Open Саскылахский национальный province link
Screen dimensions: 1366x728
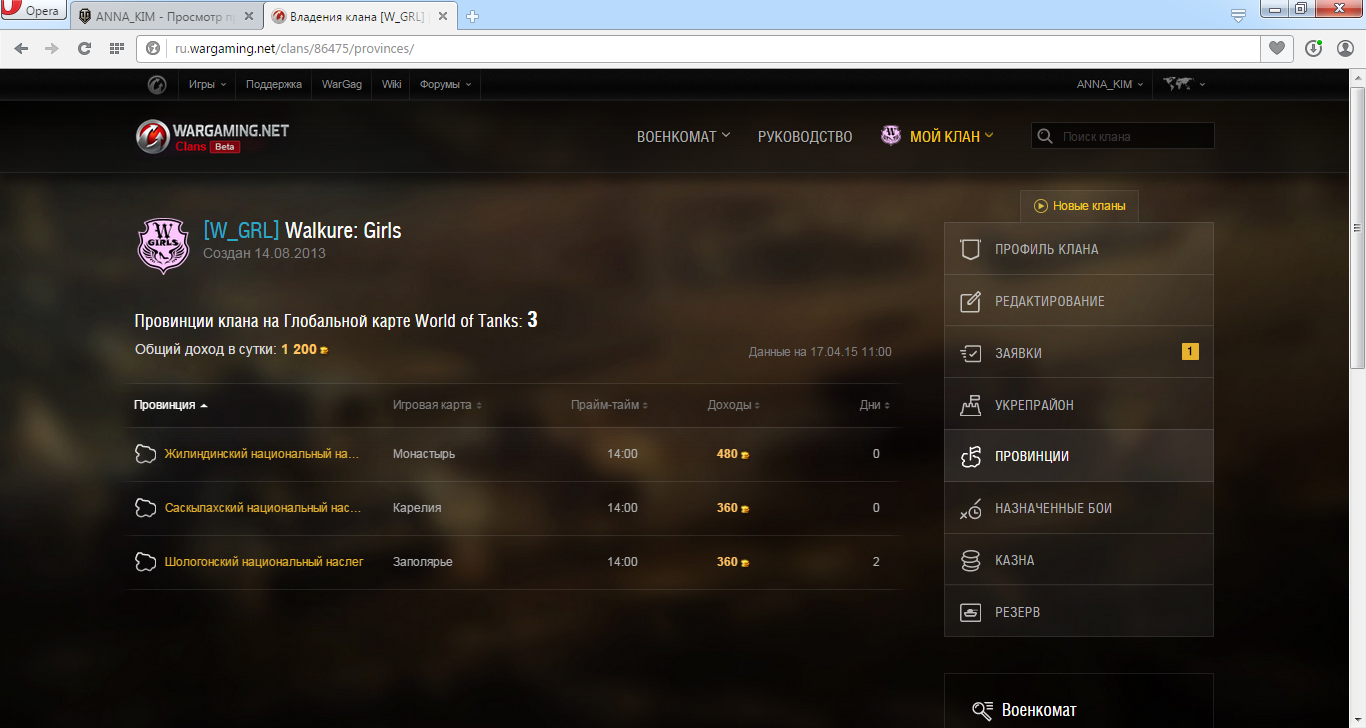(263, 508)
